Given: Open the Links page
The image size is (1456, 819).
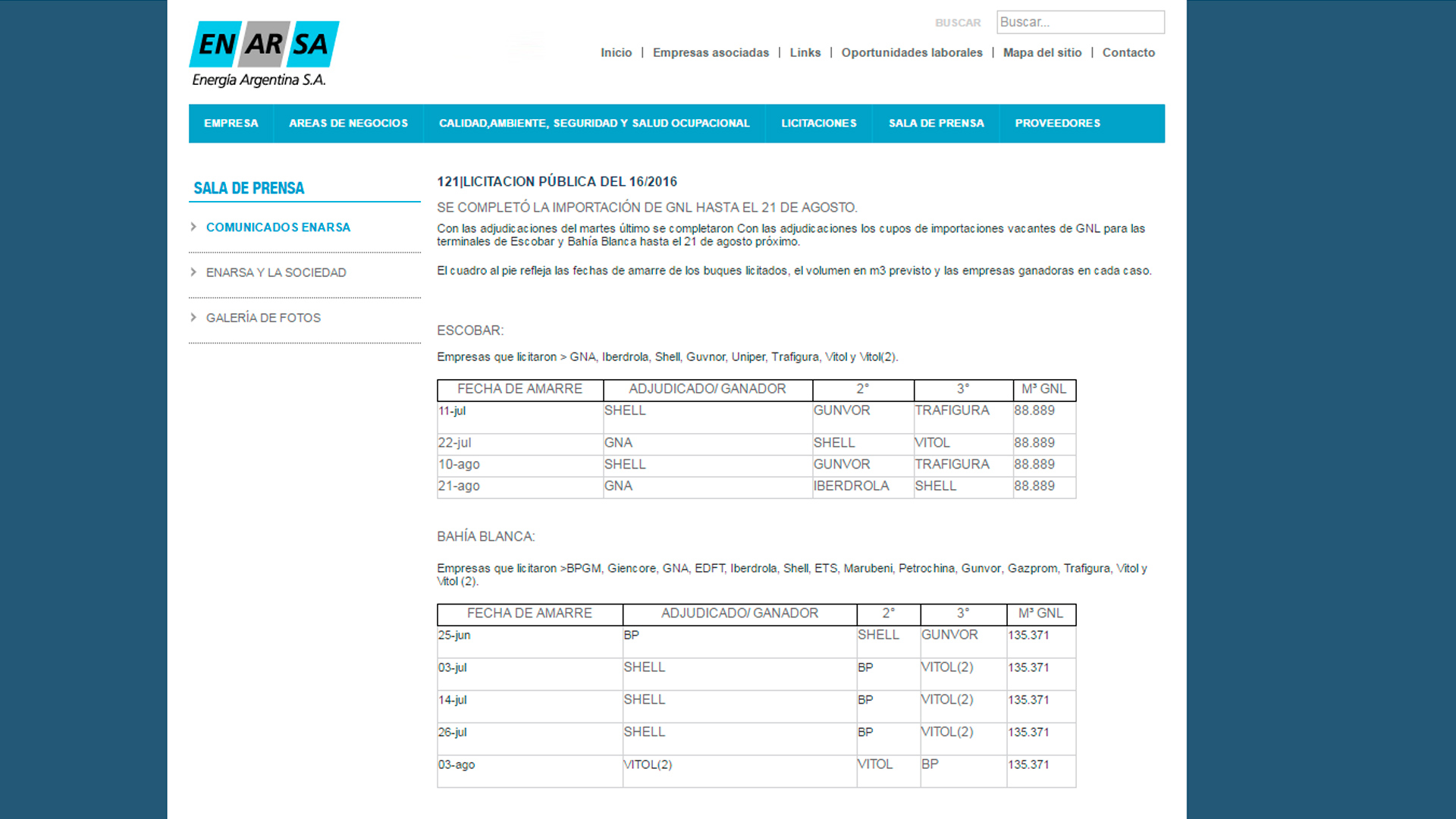Looking at the screenshot, I should [805, 52].
